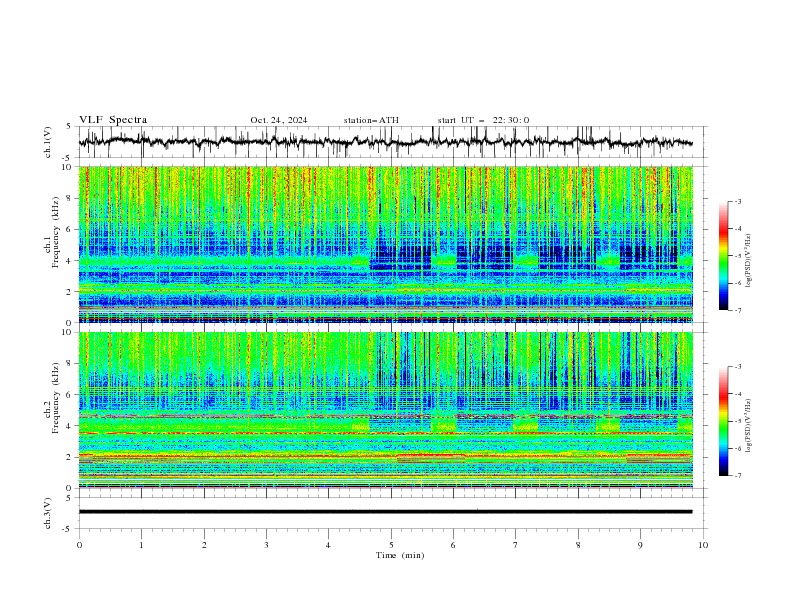This screenshot has height=612, width=792.
Task: Click the ch.2 spectrogram "8" kHz tick label
Action: tap(71, 364)
